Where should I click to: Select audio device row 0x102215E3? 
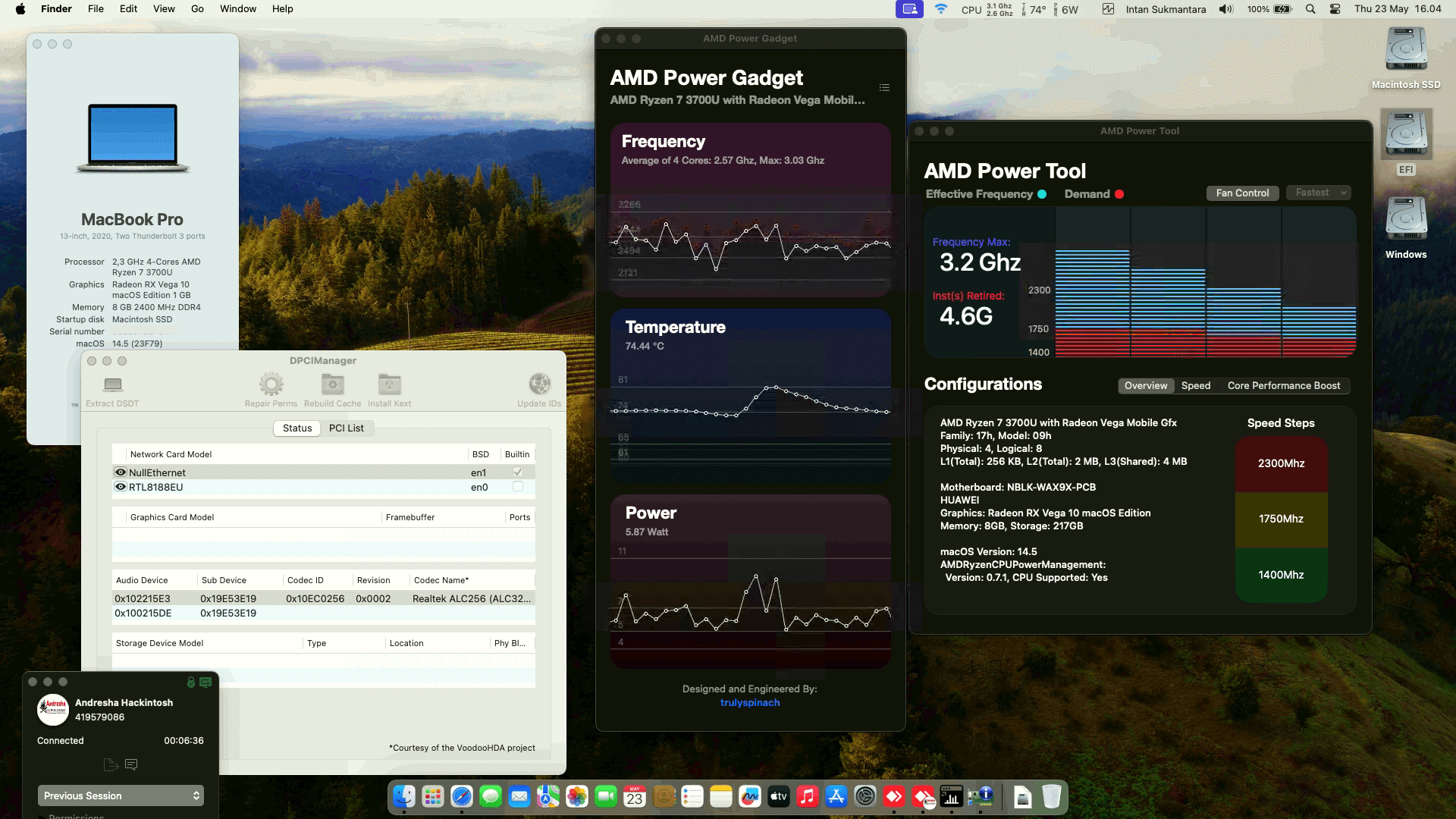pyautogui.click(x=324, y=599)
